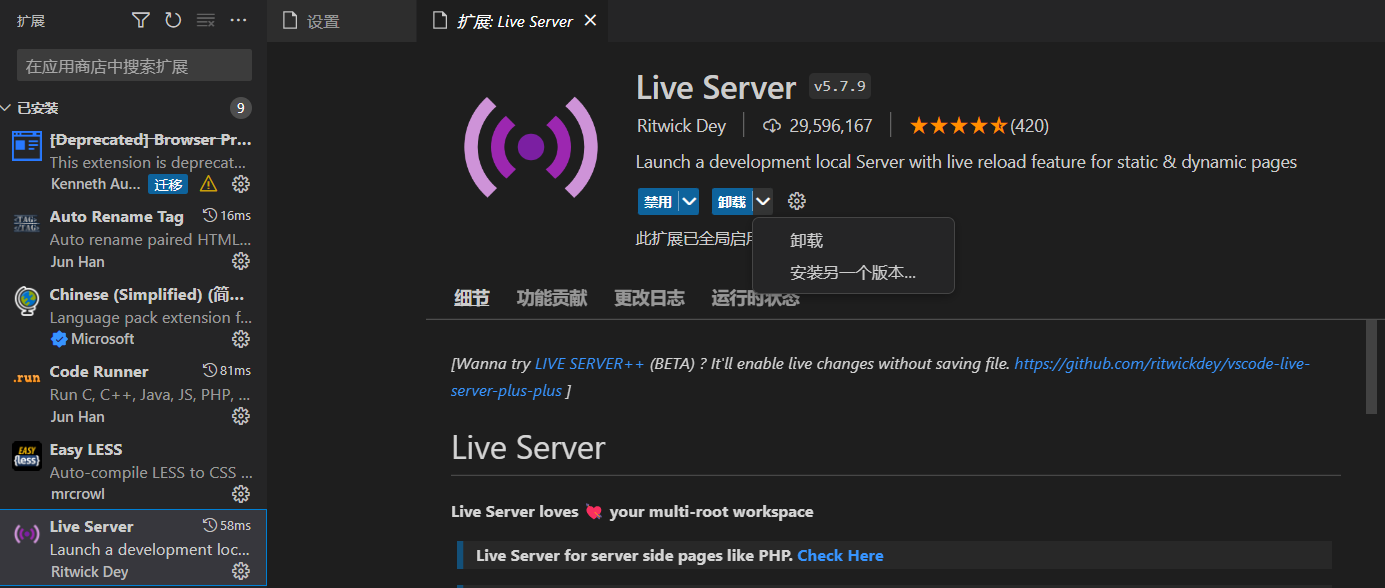Click Code Runner 81ms activation time

[227, 371]
